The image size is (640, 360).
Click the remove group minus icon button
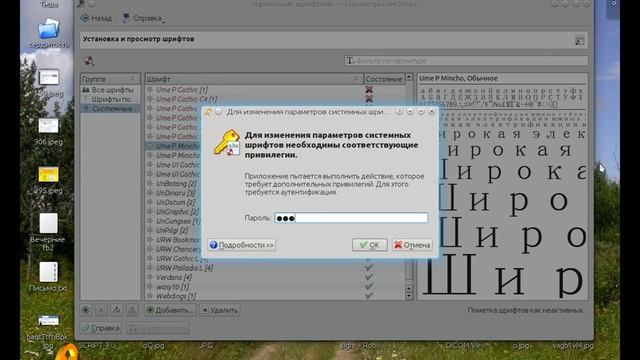(101, 310)
